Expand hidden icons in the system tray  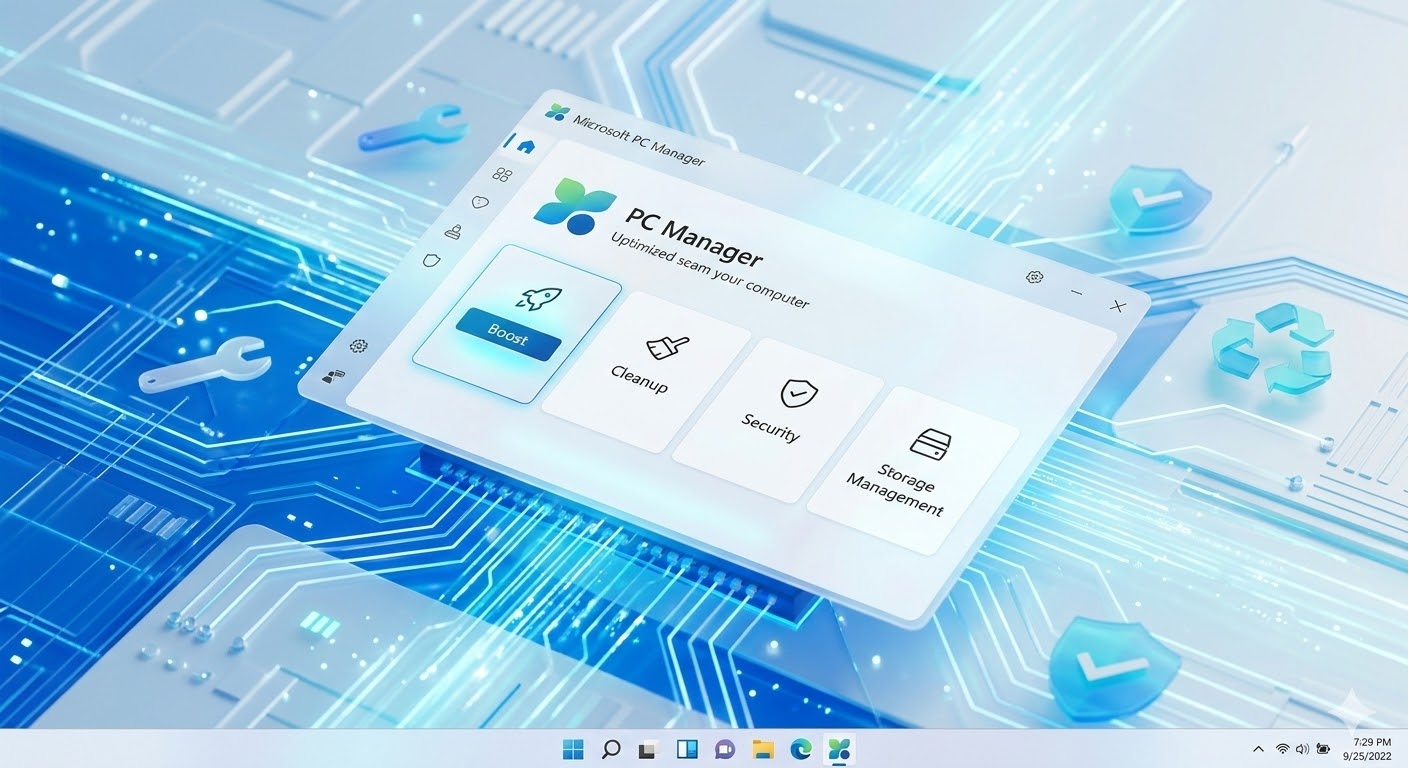pos(1258,748)
